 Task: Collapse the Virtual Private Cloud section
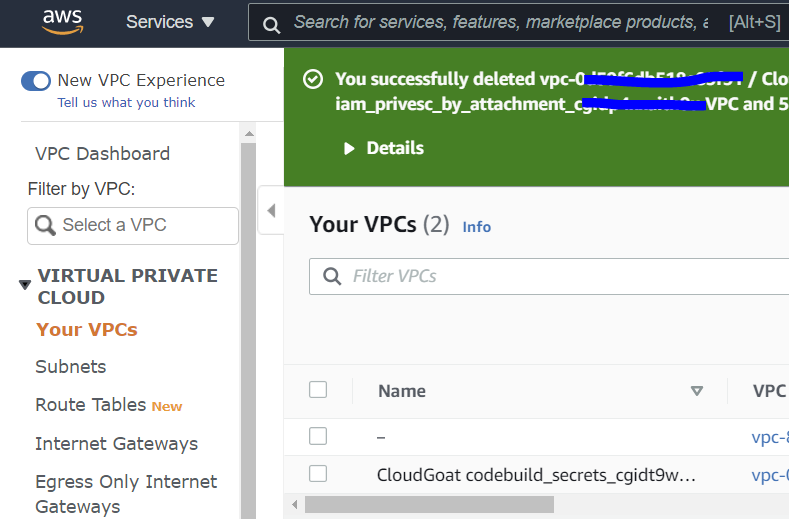click(x=25, y=285)
